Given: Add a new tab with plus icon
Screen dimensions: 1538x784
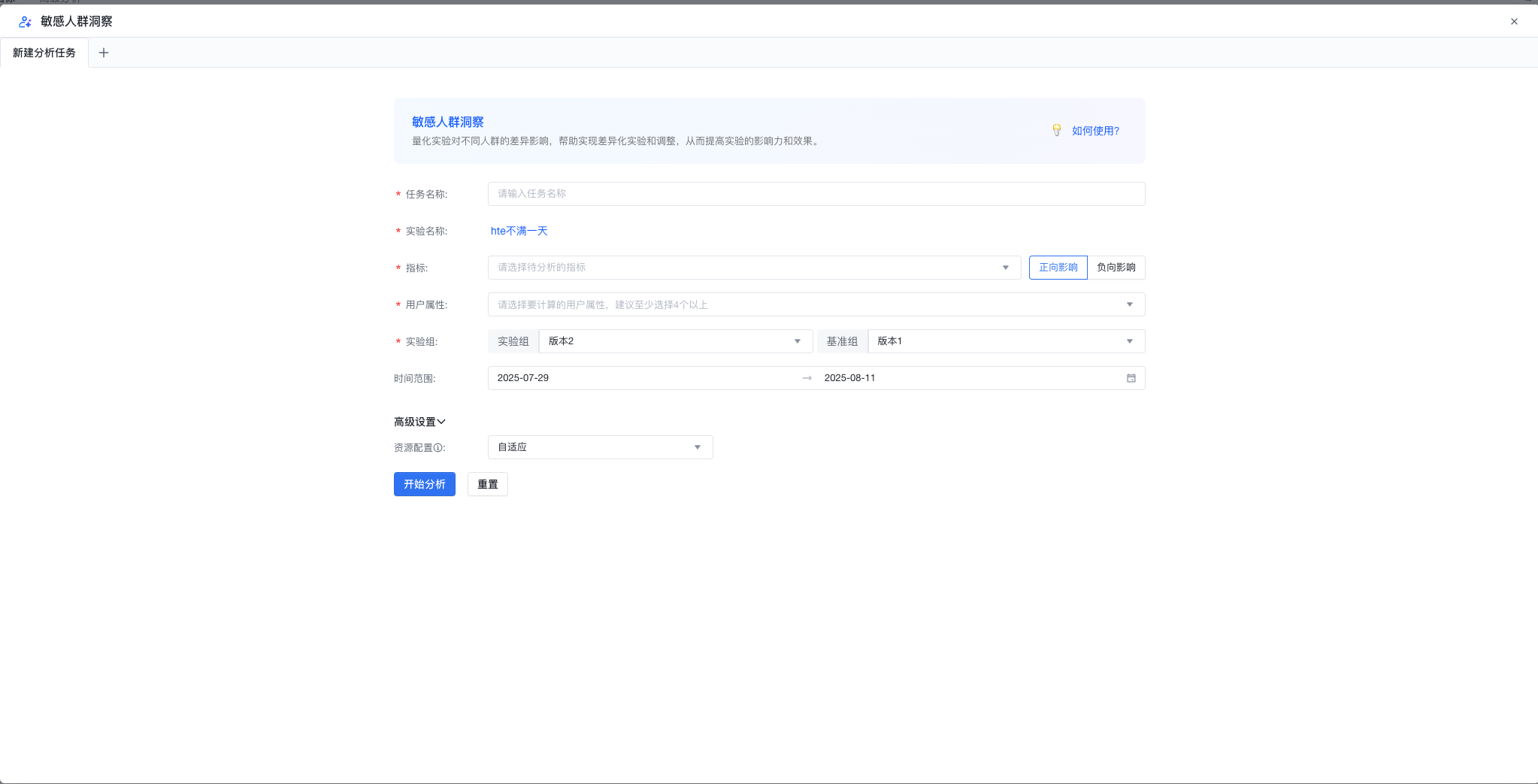Looking at the screenshot, I should (x=104, y=53).
